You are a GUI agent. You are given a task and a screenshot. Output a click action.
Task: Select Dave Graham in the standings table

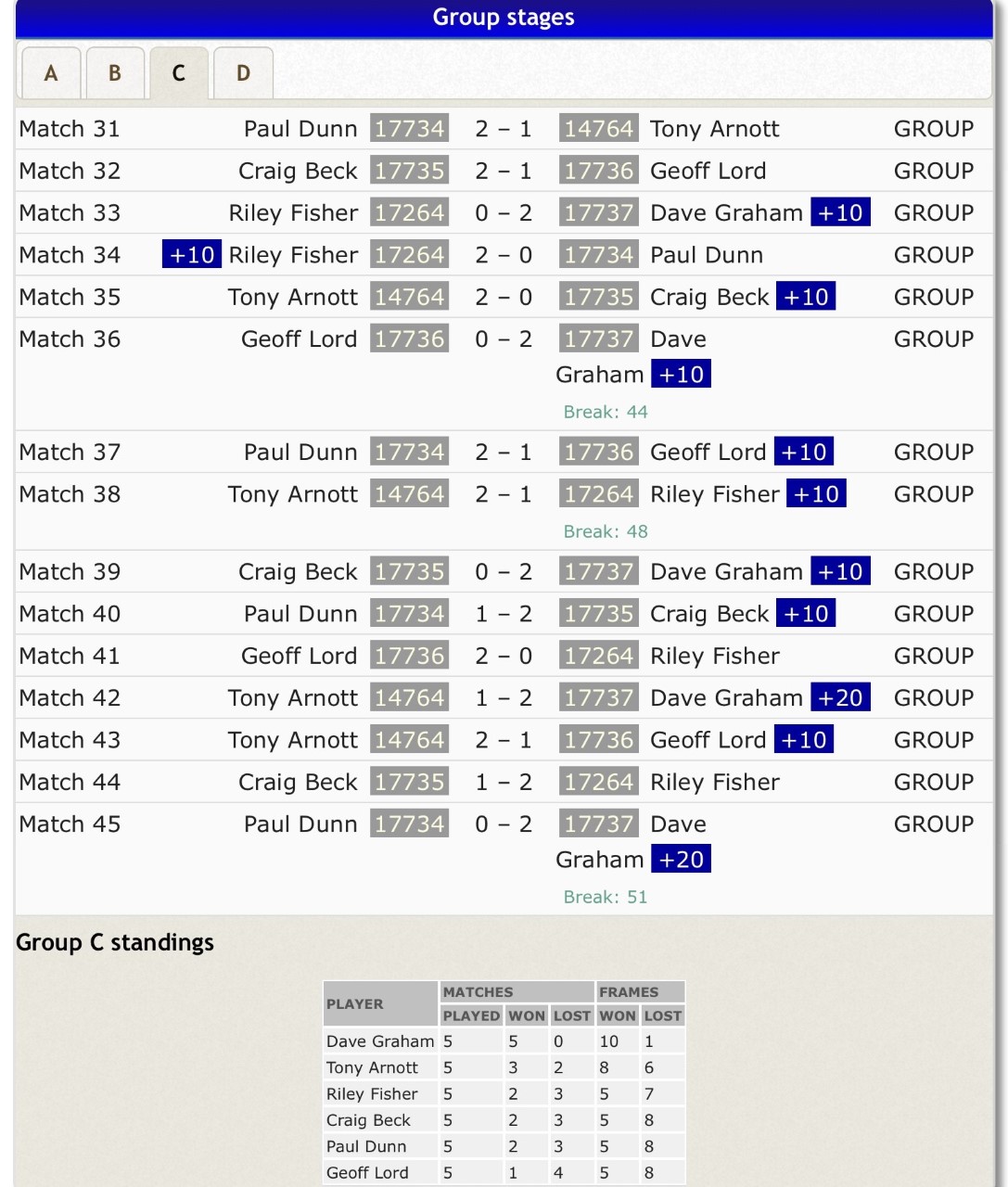click(x=380, y=1041)
